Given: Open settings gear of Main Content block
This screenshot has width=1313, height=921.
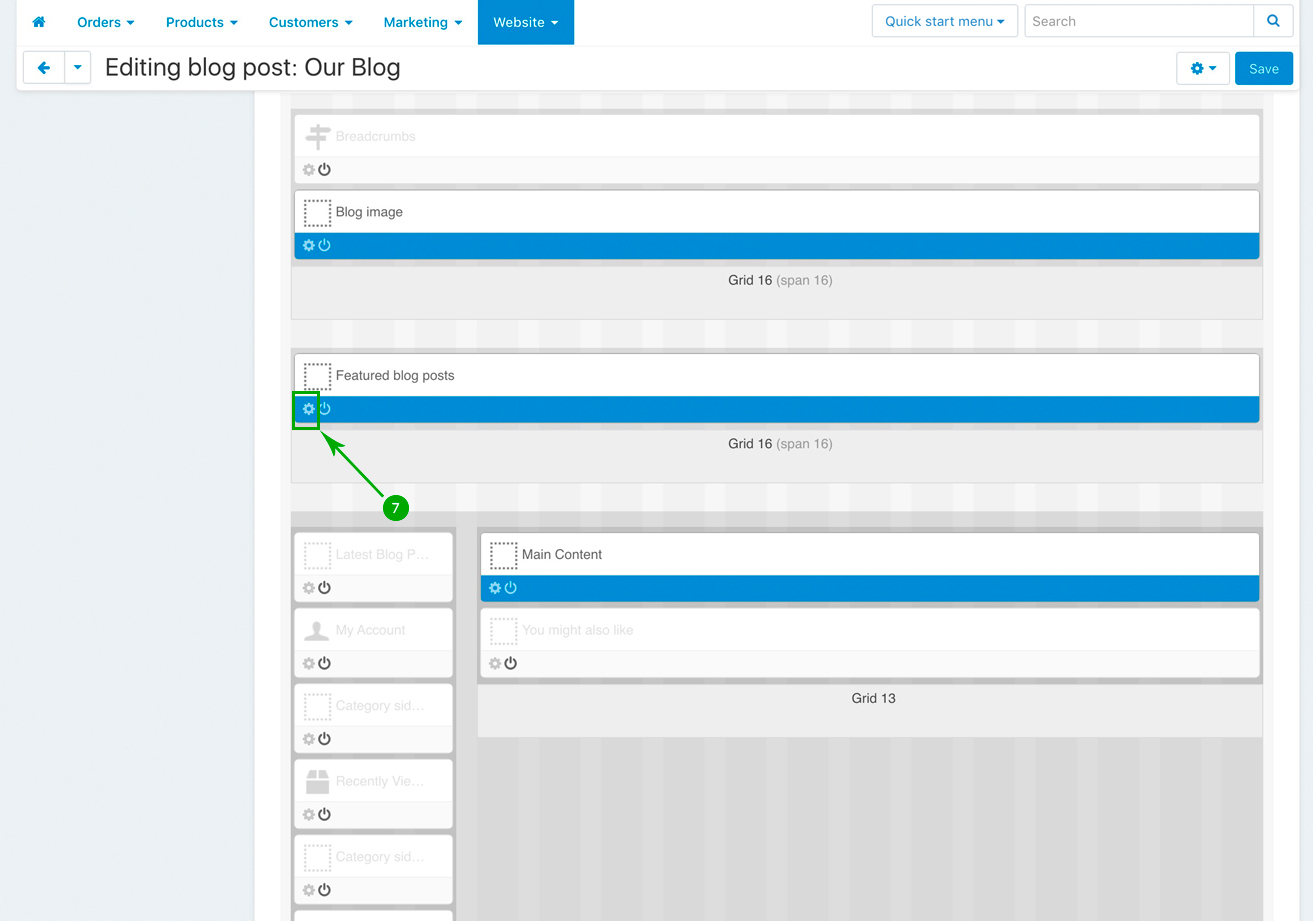Looking at the screenshot, I should coord(495,588).
